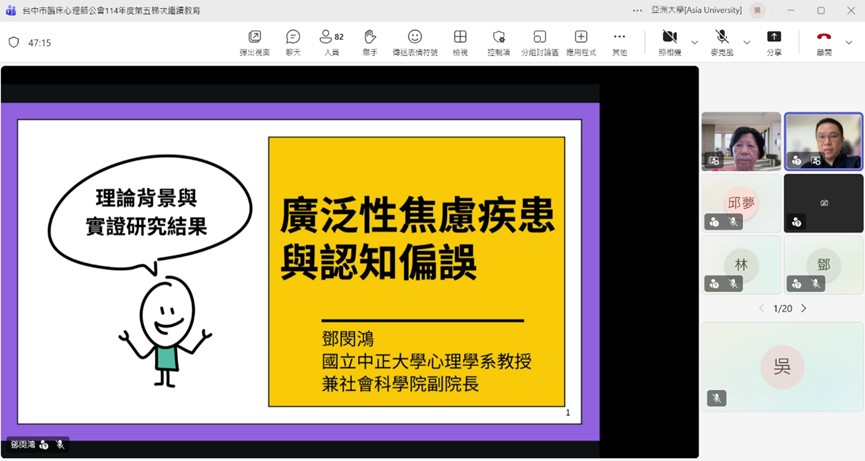
Task: Open the chat (聊天) panel
Action: [293, 42]
